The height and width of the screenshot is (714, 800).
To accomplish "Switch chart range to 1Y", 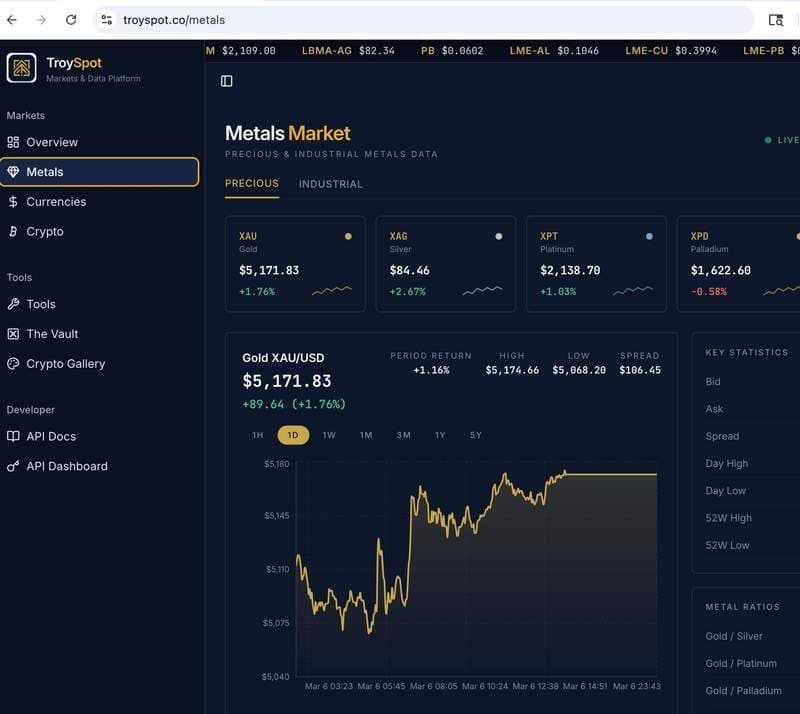I will tap(441, 435).
